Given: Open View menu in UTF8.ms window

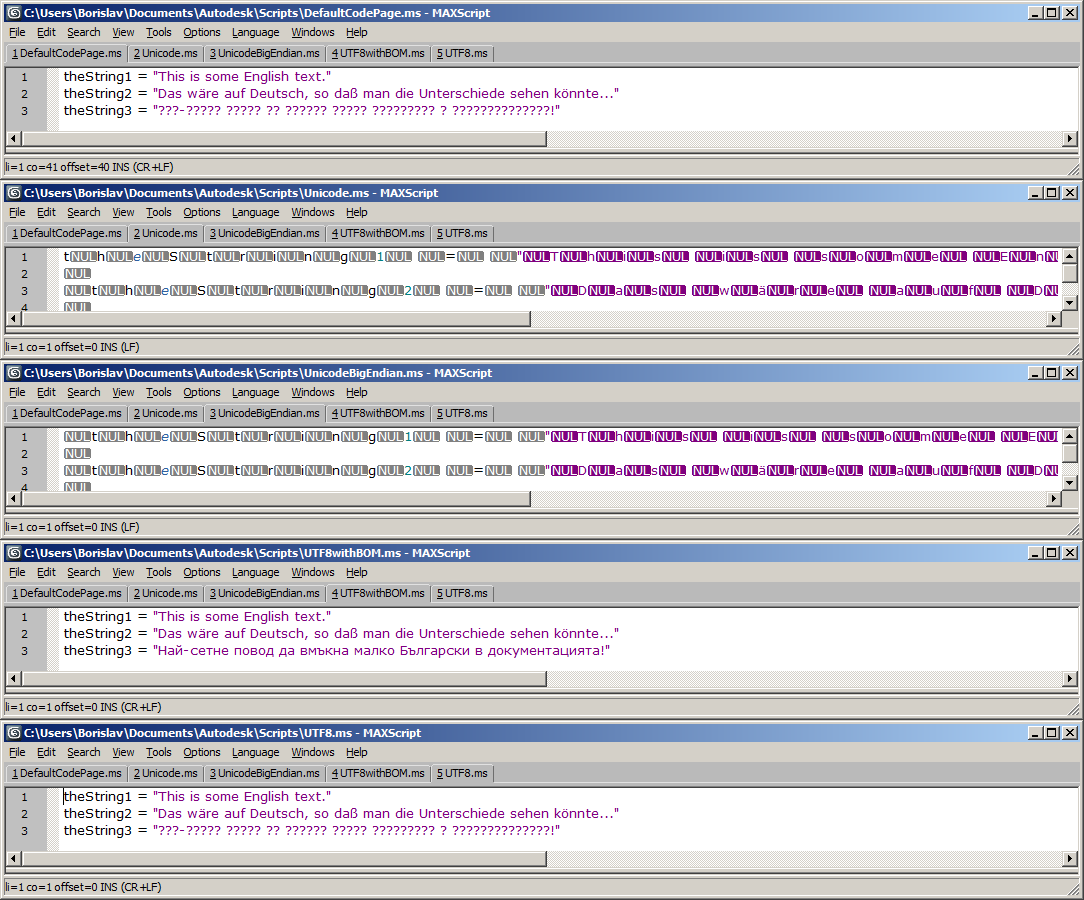Looking at the screenshot, I should pos(123,752).
